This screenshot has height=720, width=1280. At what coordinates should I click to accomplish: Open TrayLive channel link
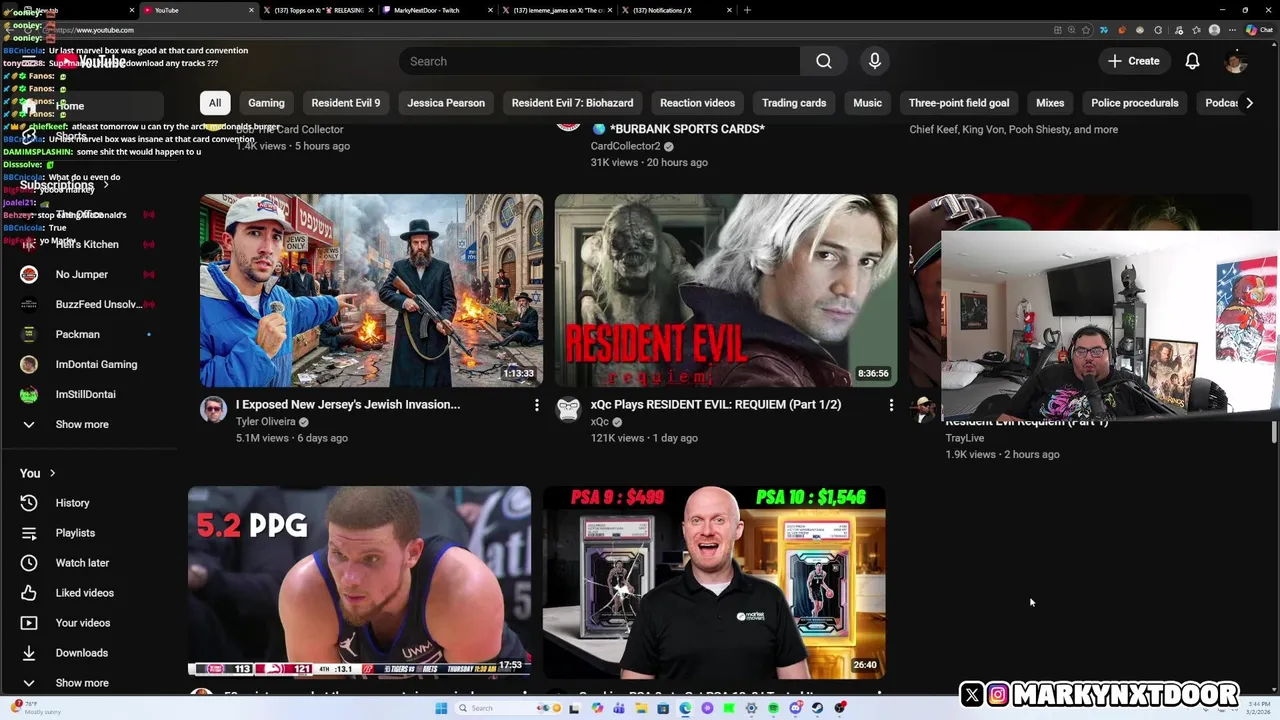965,438
